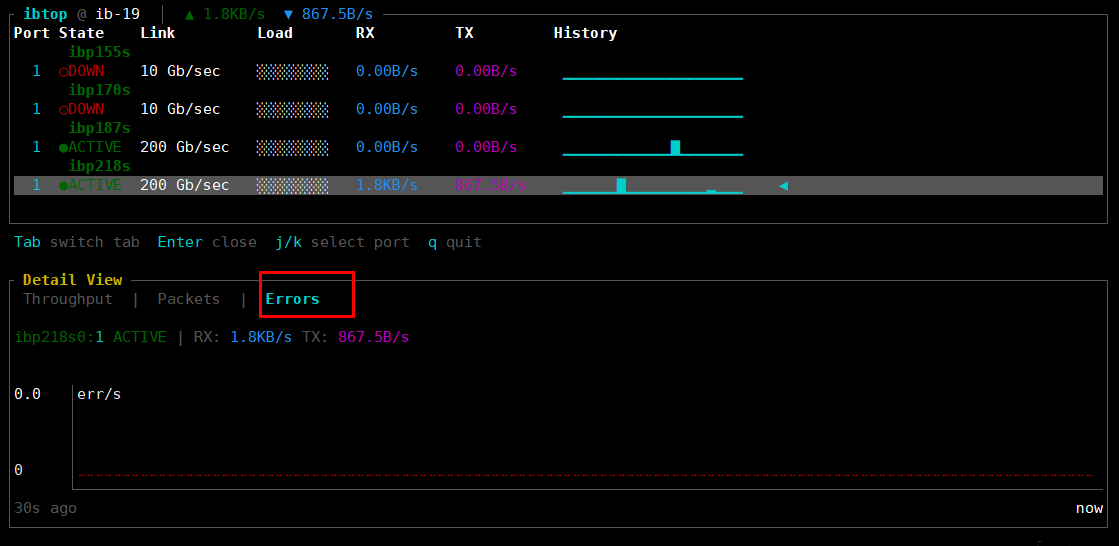This screenshot has width=1119, height=546.
Task: Click the 200 Gb/sec link speed of ibp187s
Action: click(185, 147)
